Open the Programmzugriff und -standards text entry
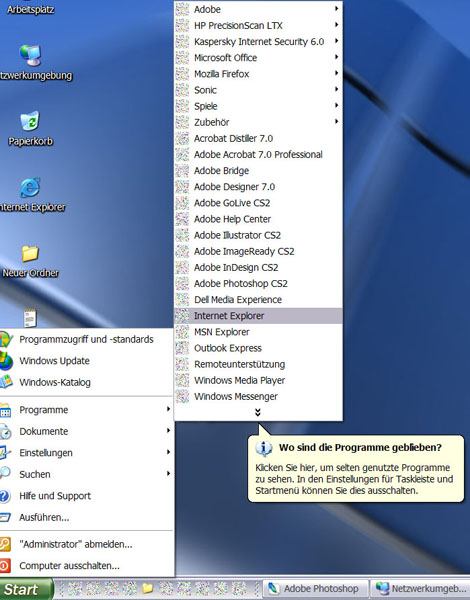470x600 pixels. click(86, 339)
